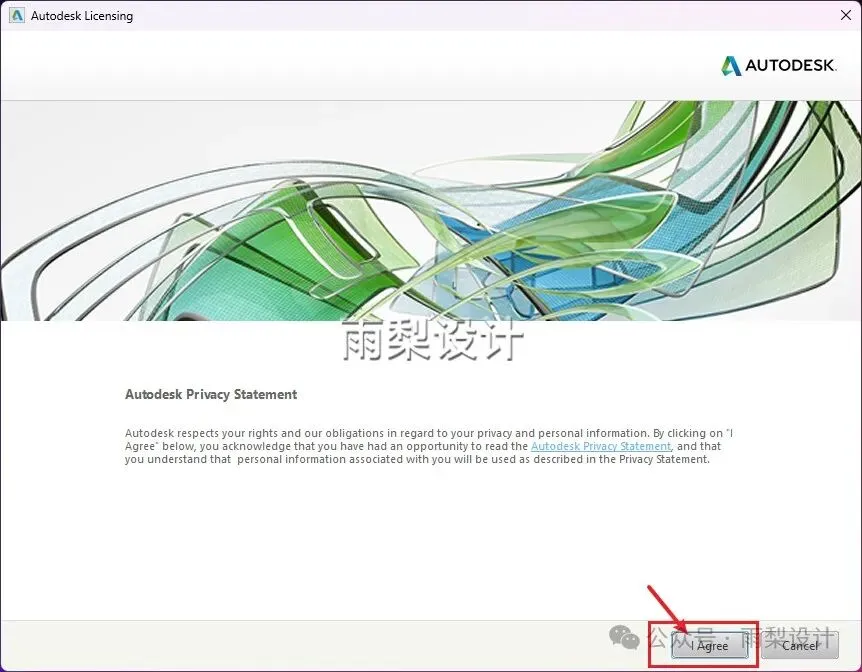Screen dimensions: 862x672
Task: Click the Autodesk logo in the header
Action: [x=779, y=66]
